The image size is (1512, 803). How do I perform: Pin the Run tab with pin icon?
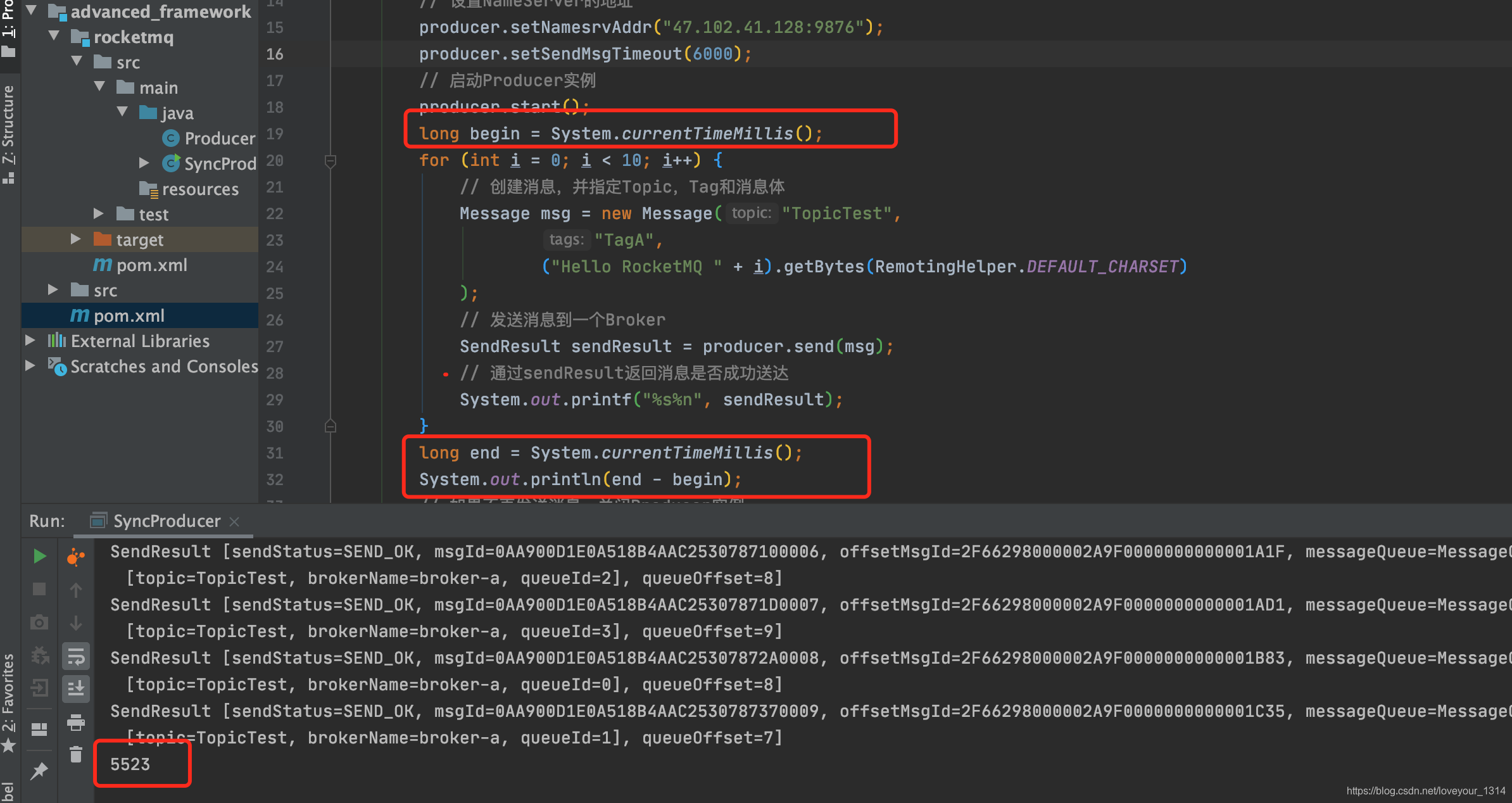[x=39, y=771]
